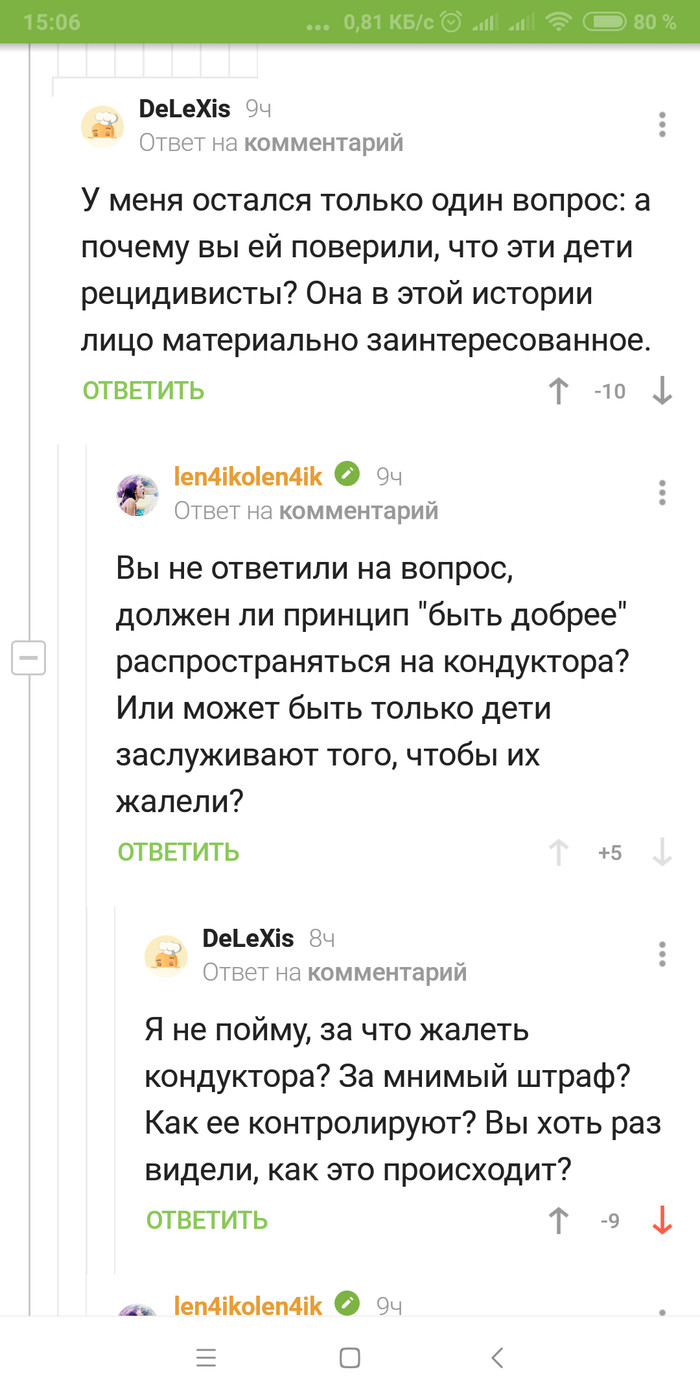Open options menu for DeLeXis's top comment
Screen dimensions: 700x1400
(662, 125)
